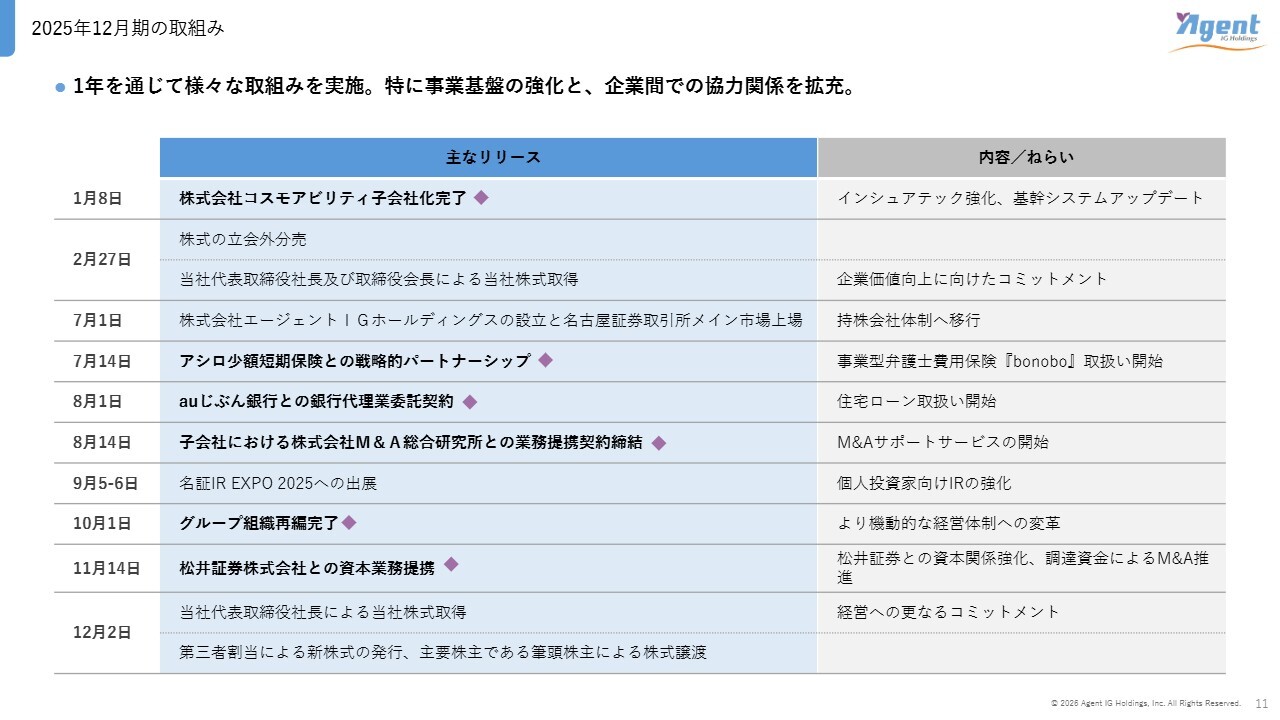This screenshot has width=1280, height=720.
Task: Select the 主なリリース column header
Action: click(x=488, y=158)
